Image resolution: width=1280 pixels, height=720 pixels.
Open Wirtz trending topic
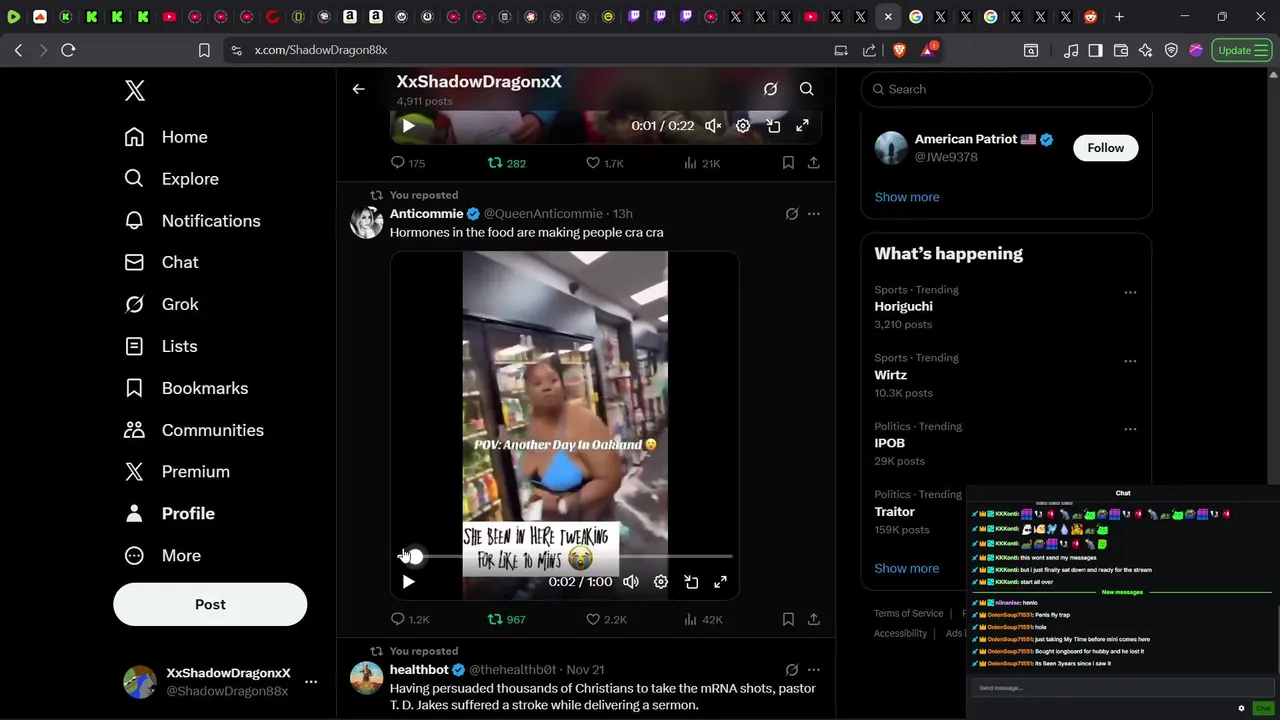point(890,375)
